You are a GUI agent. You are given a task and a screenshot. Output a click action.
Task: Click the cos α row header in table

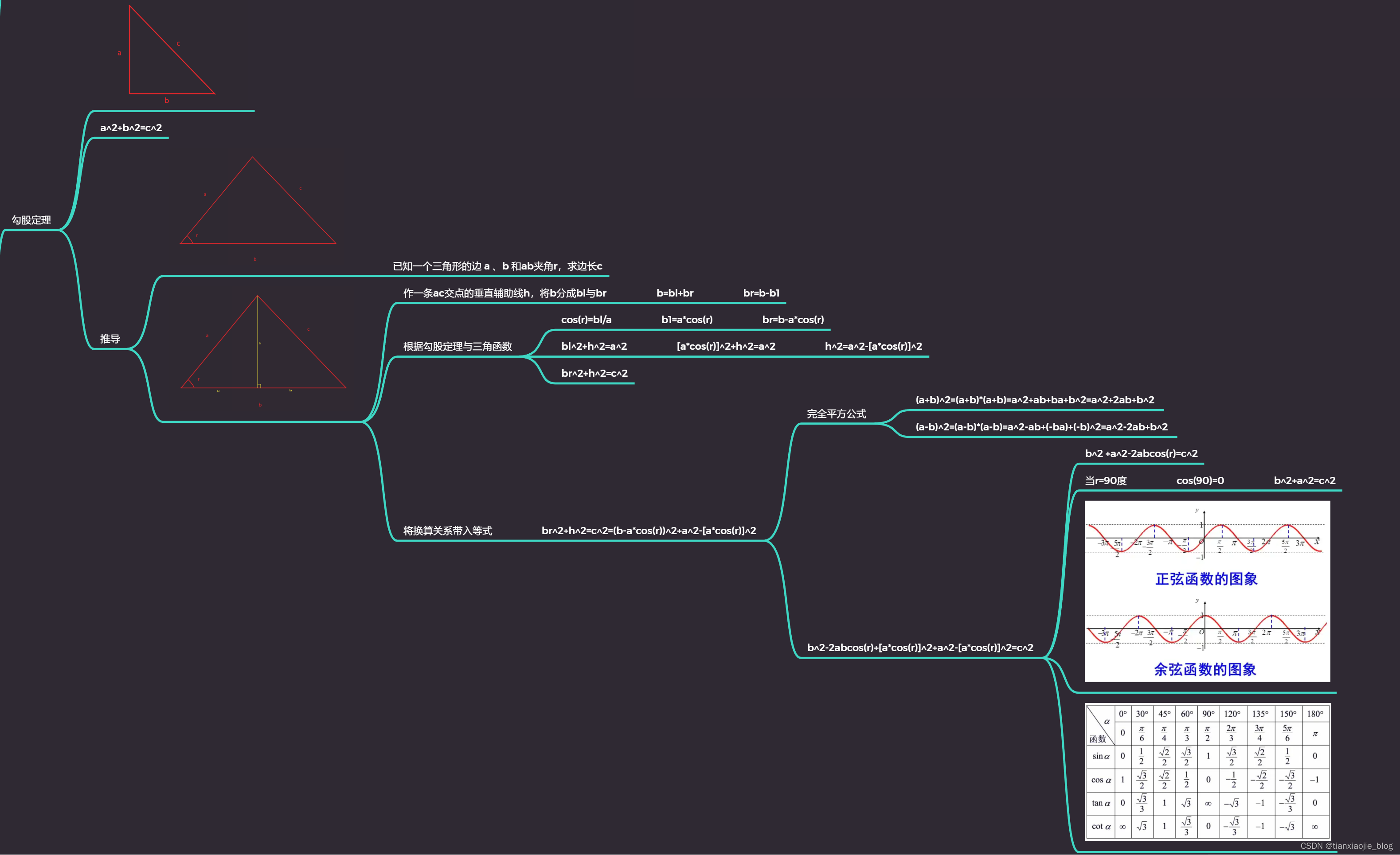click(x=1101, y=780)
